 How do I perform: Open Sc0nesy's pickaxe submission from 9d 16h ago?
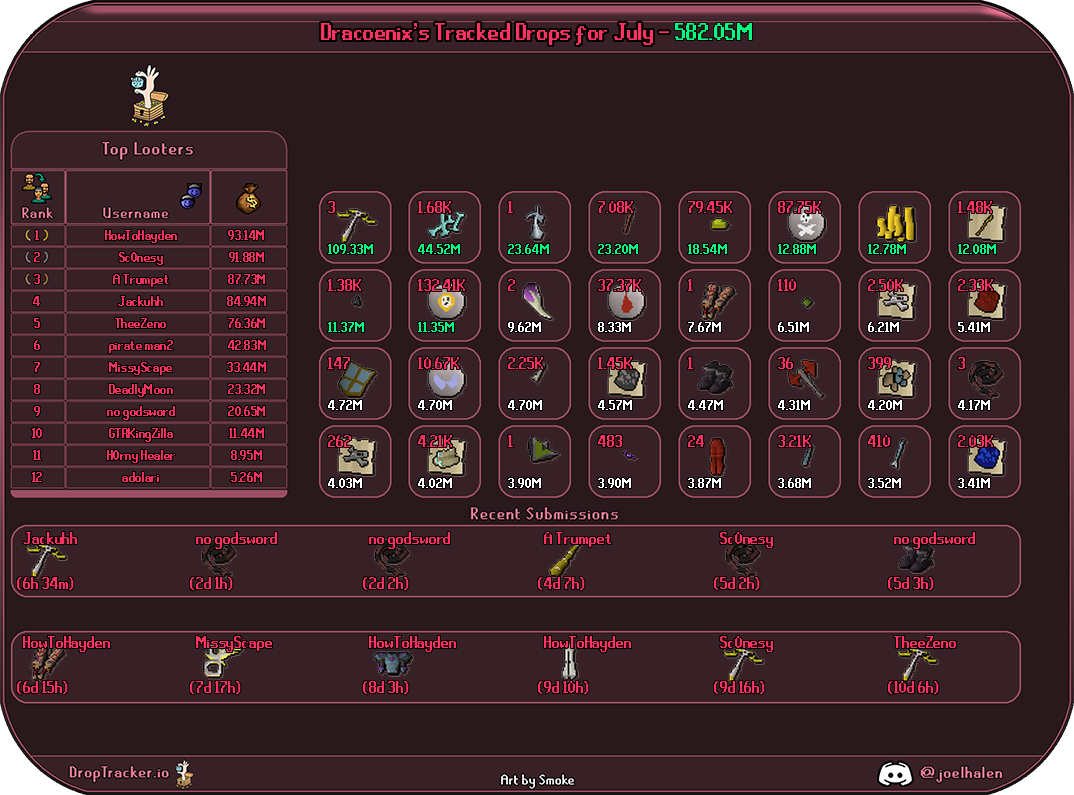(743, 665)
